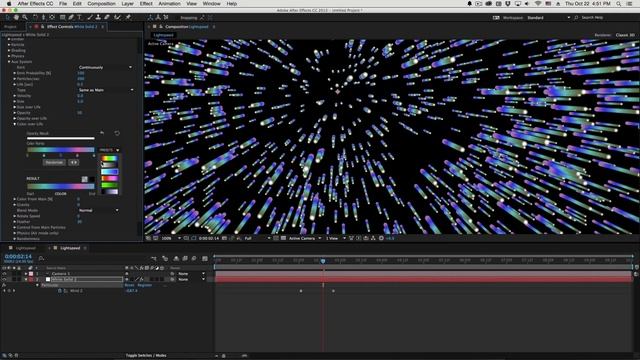Click the reset icon beside Opacity Result
Screen dimensions: 640x360
click(x=117, y=133)
